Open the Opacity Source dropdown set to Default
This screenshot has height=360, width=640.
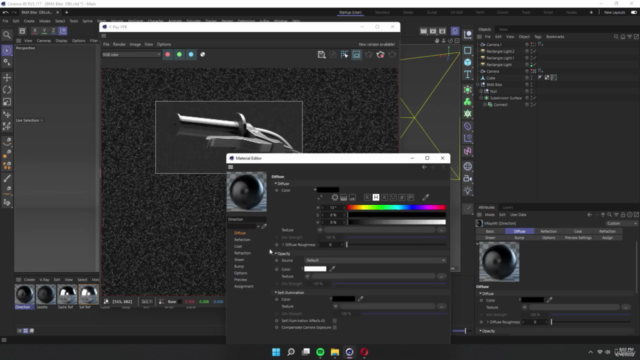375,260
